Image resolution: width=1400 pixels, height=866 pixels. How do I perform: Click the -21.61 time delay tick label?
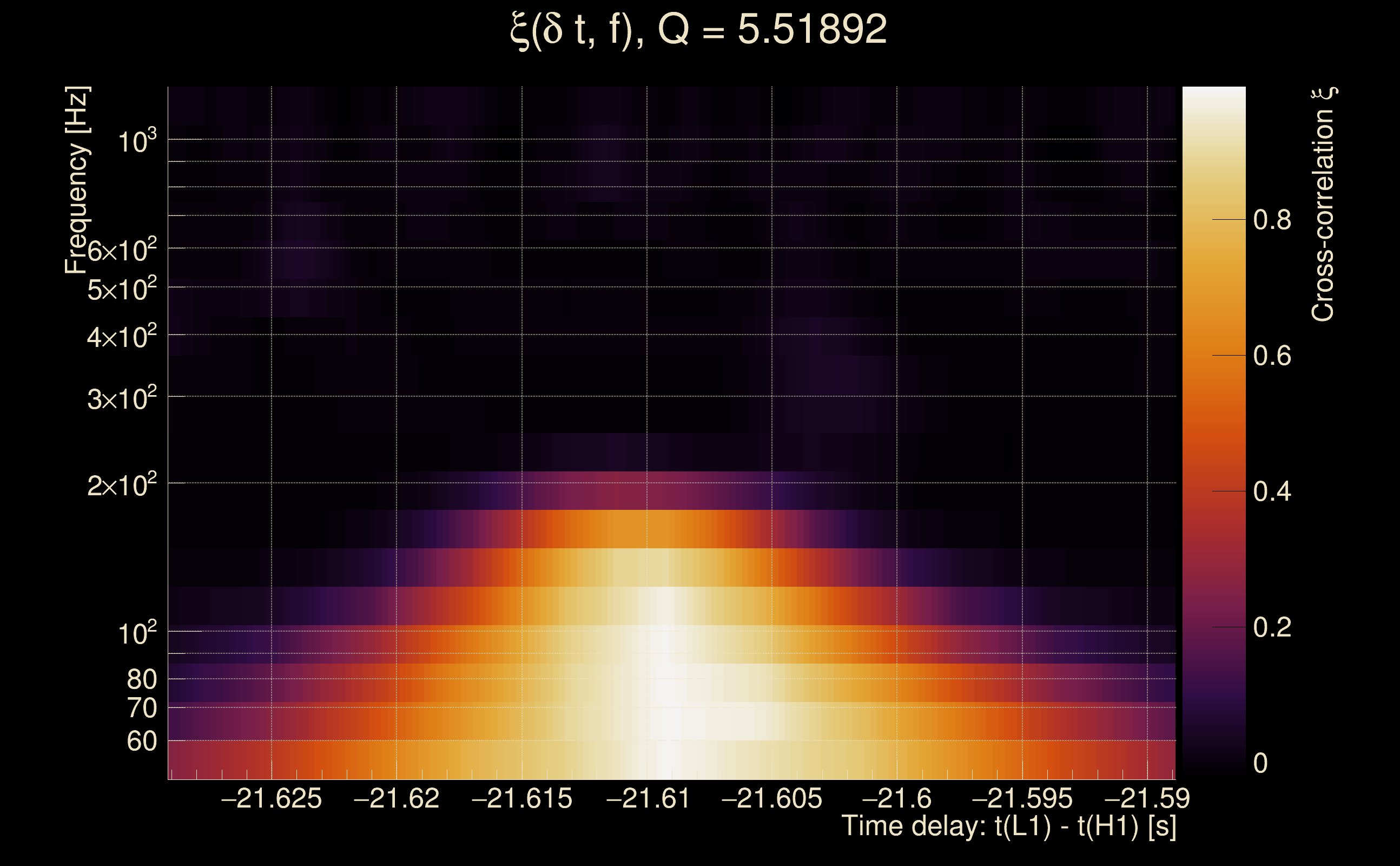coord(648,798)
